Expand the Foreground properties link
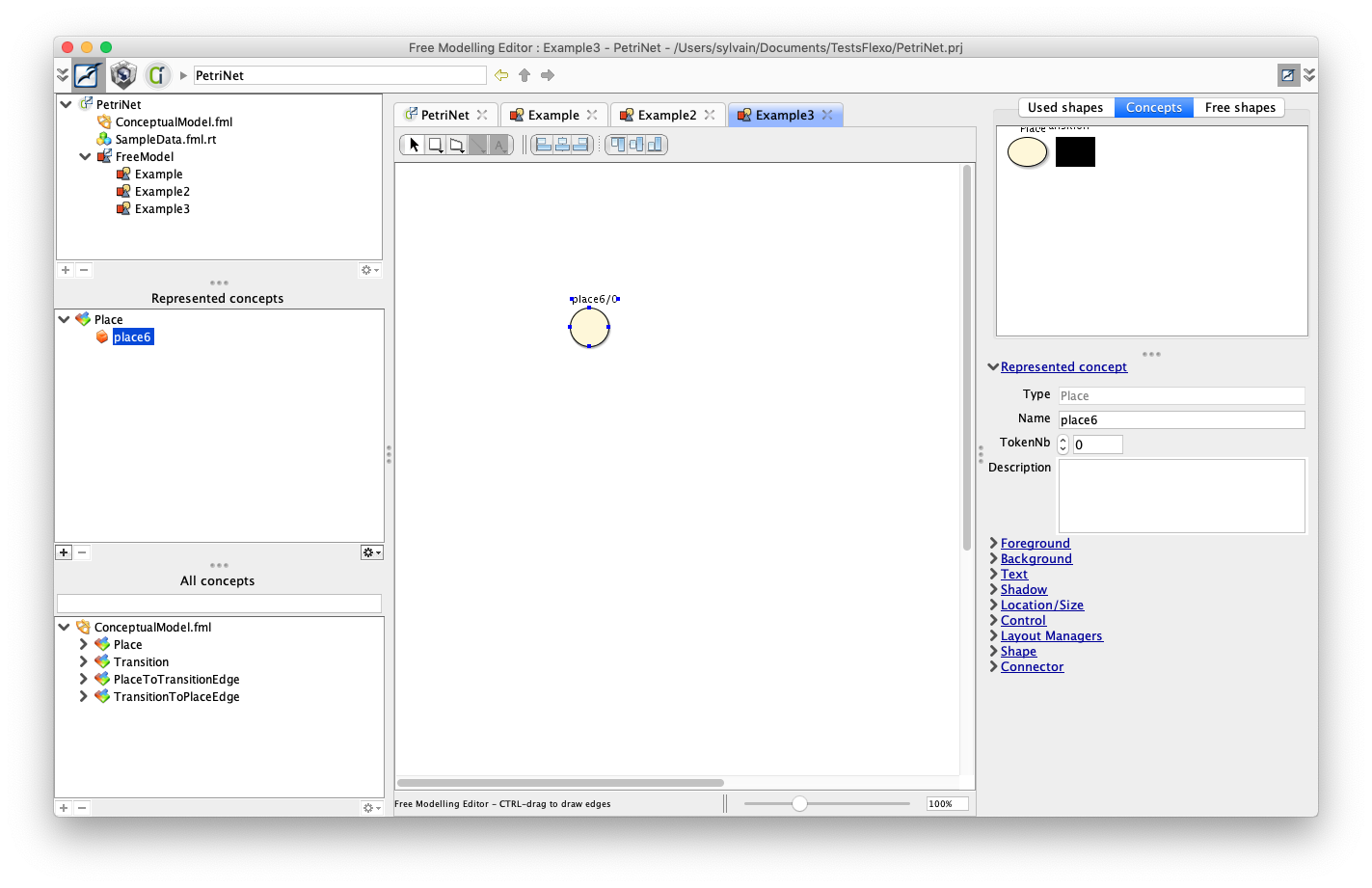The height and width of the screenshot is (888, 1372). tap(1036, 543)
